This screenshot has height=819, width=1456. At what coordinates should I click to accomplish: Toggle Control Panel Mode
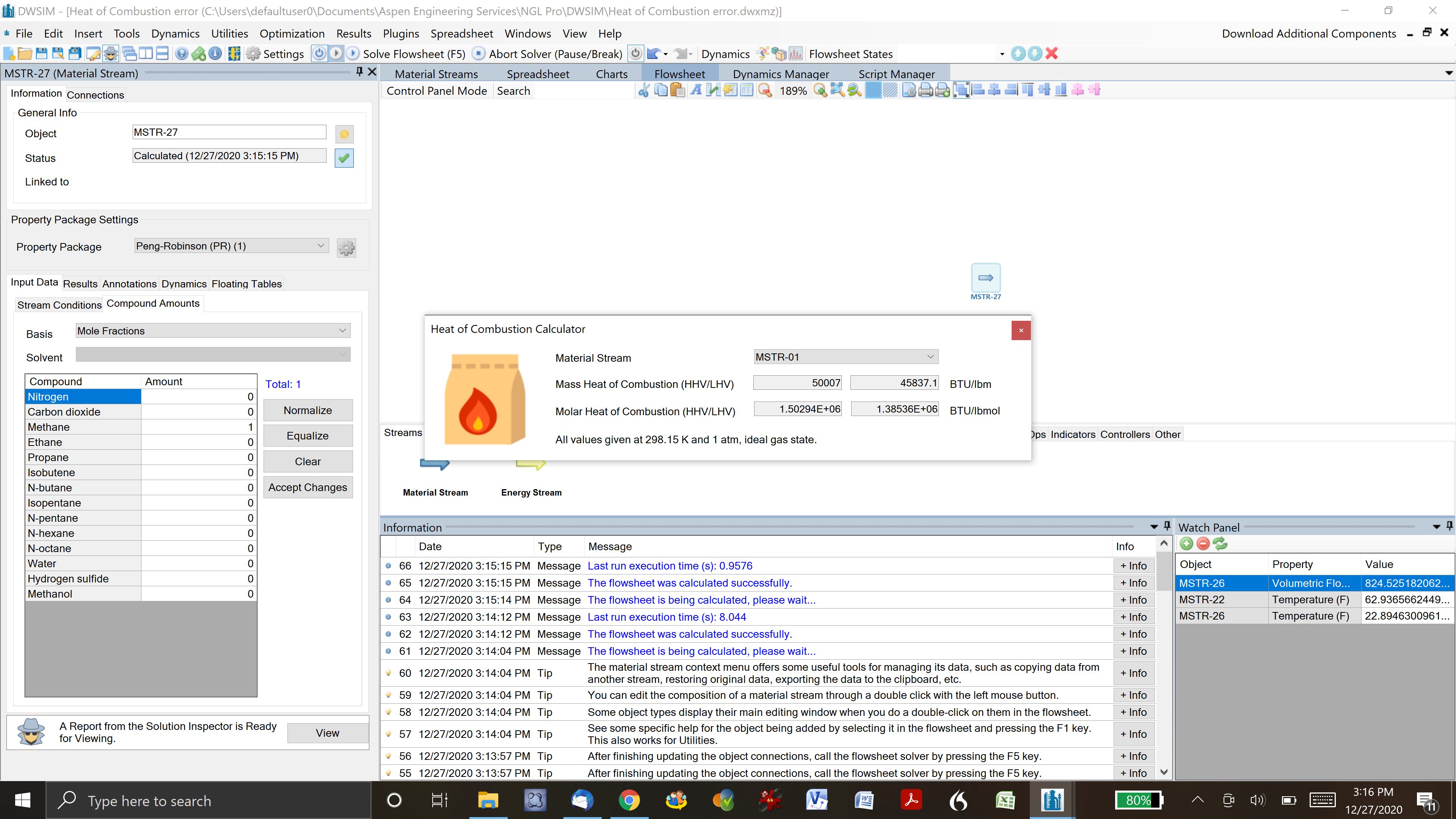(x=436, y=91)
